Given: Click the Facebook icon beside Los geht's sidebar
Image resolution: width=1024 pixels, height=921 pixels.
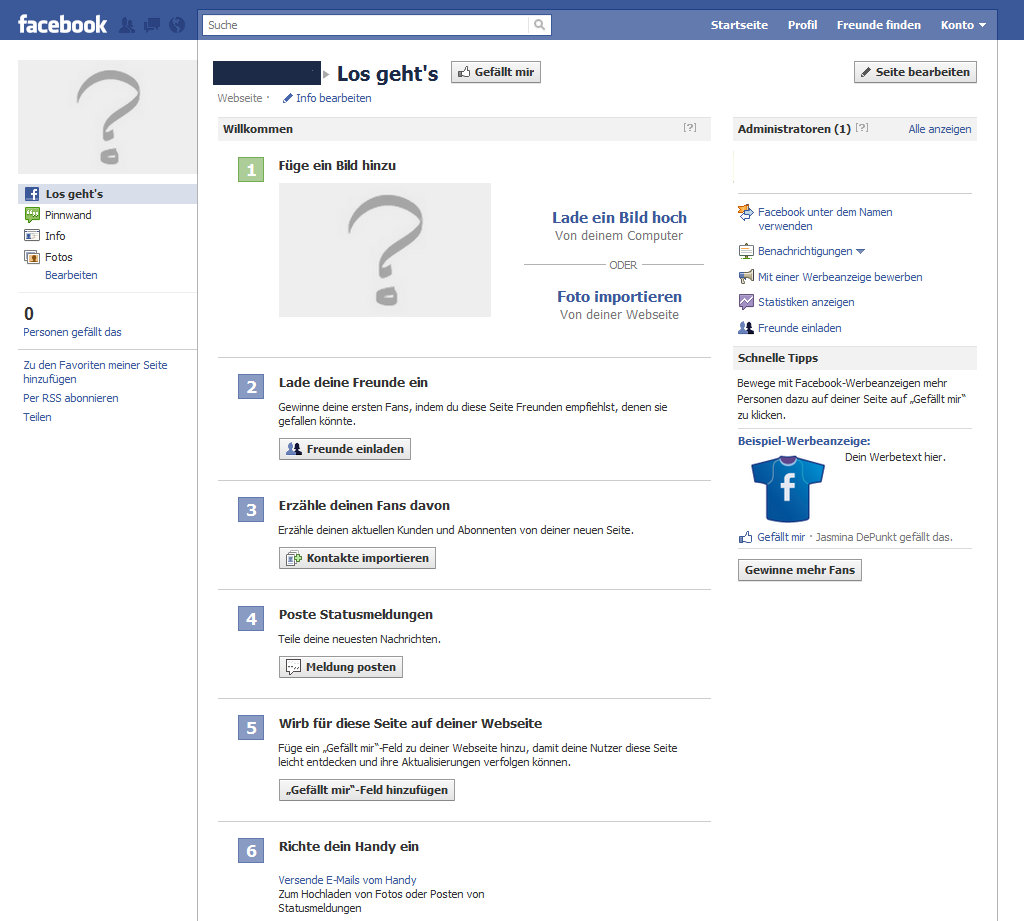Looking at the screenshot, I should click(32, 194).
